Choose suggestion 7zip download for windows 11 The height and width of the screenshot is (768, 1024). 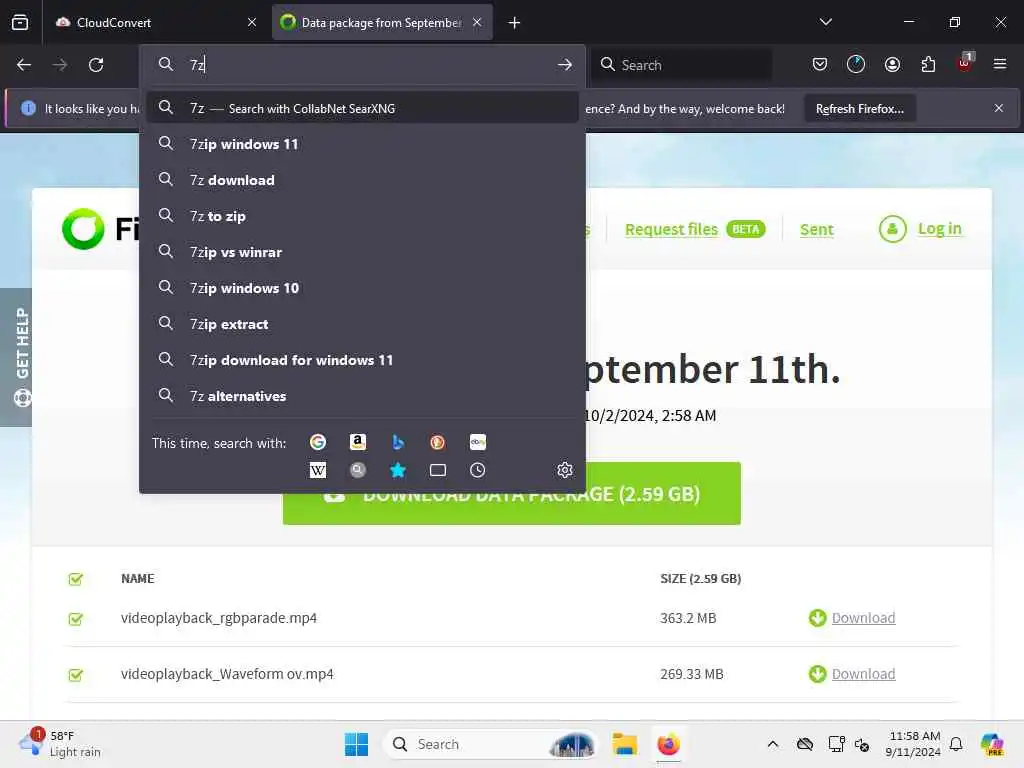(x=362, y=360)
